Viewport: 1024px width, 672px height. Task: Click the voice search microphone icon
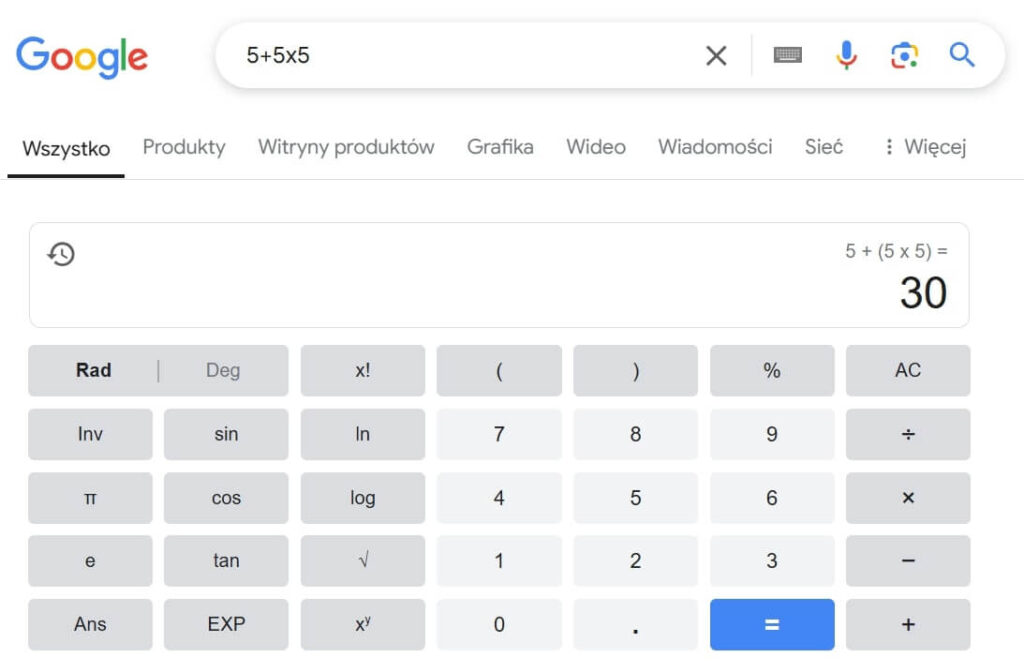coord(846,55)
